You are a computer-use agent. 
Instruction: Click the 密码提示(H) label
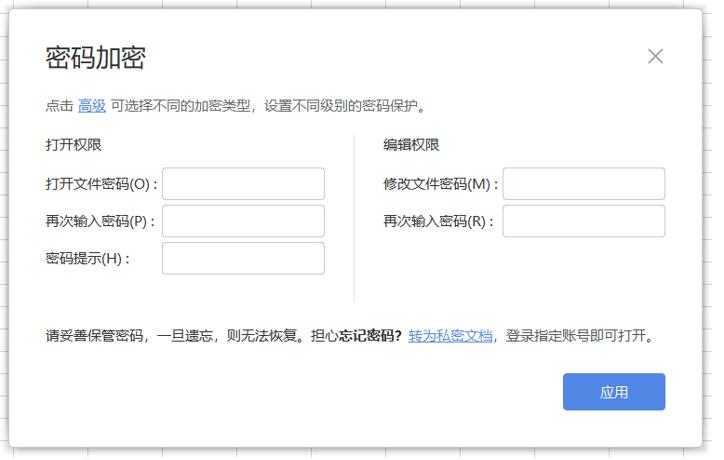click(88, 258)
